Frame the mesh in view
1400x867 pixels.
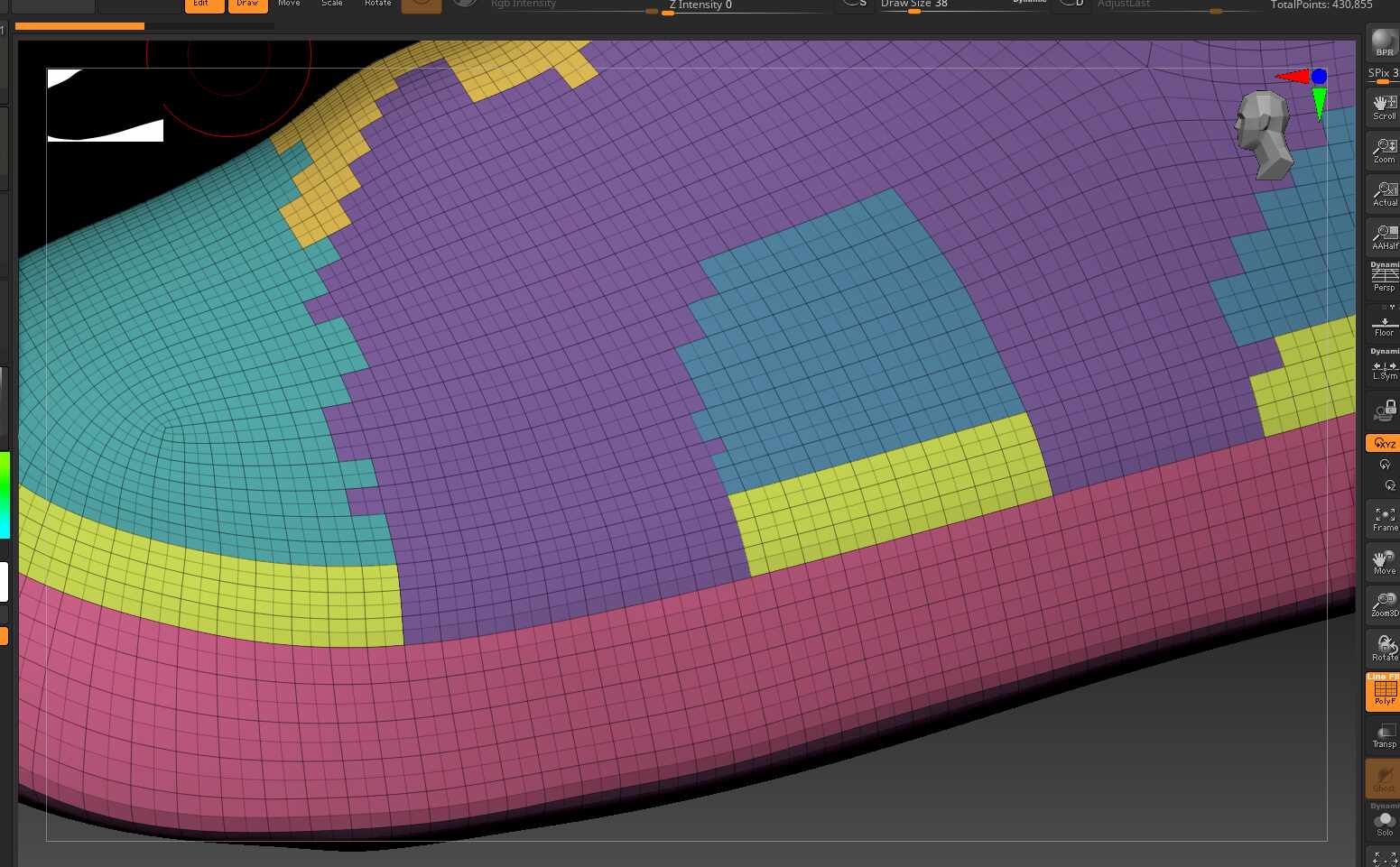point(1383,518)
